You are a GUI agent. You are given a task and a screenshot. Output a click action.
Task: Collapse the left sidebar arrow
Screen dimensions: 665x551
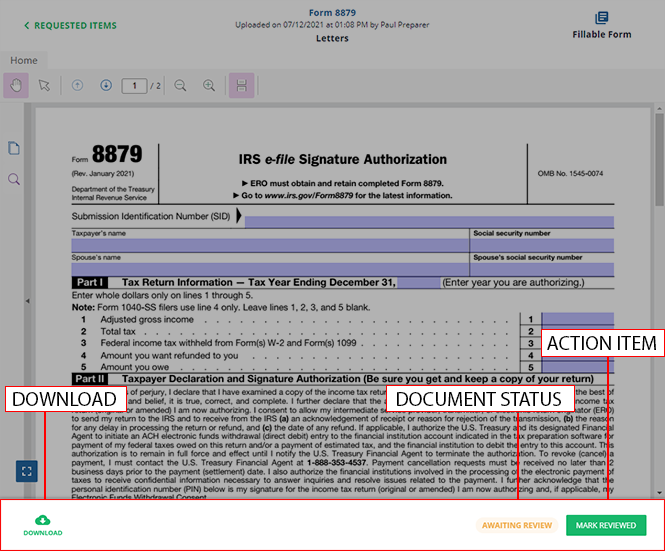(x=28, y=301)
